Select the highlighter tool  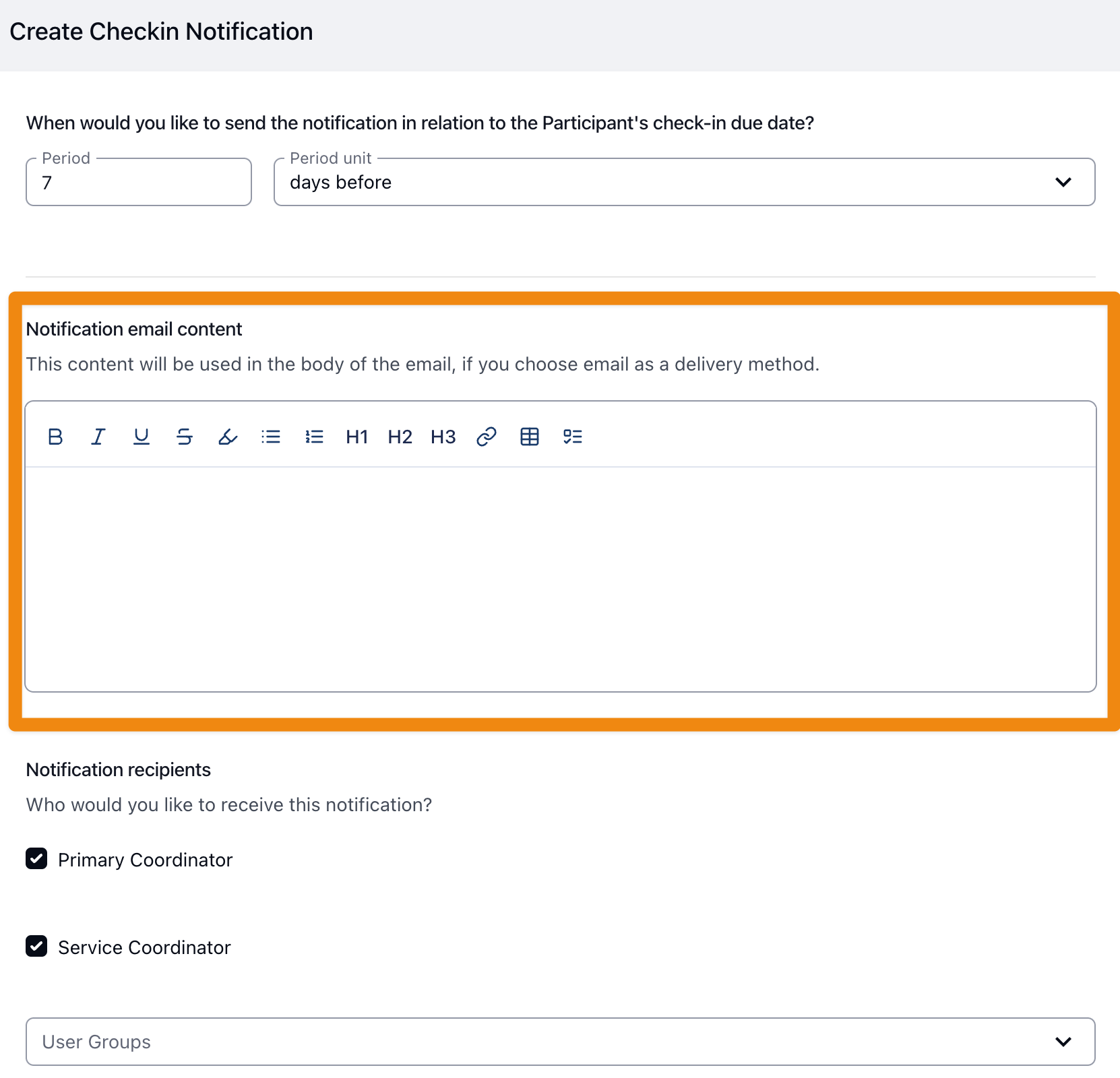coord(228,437)
